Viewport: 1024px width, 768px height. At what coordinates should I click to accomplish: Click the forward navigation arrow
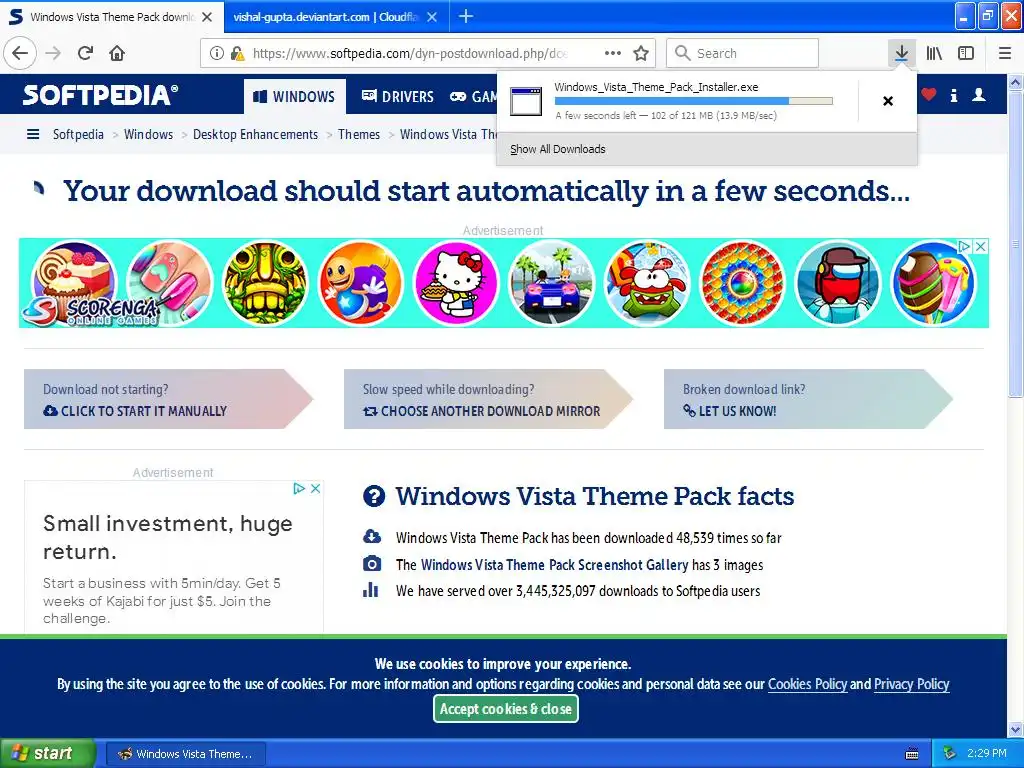tap(54, 53)
